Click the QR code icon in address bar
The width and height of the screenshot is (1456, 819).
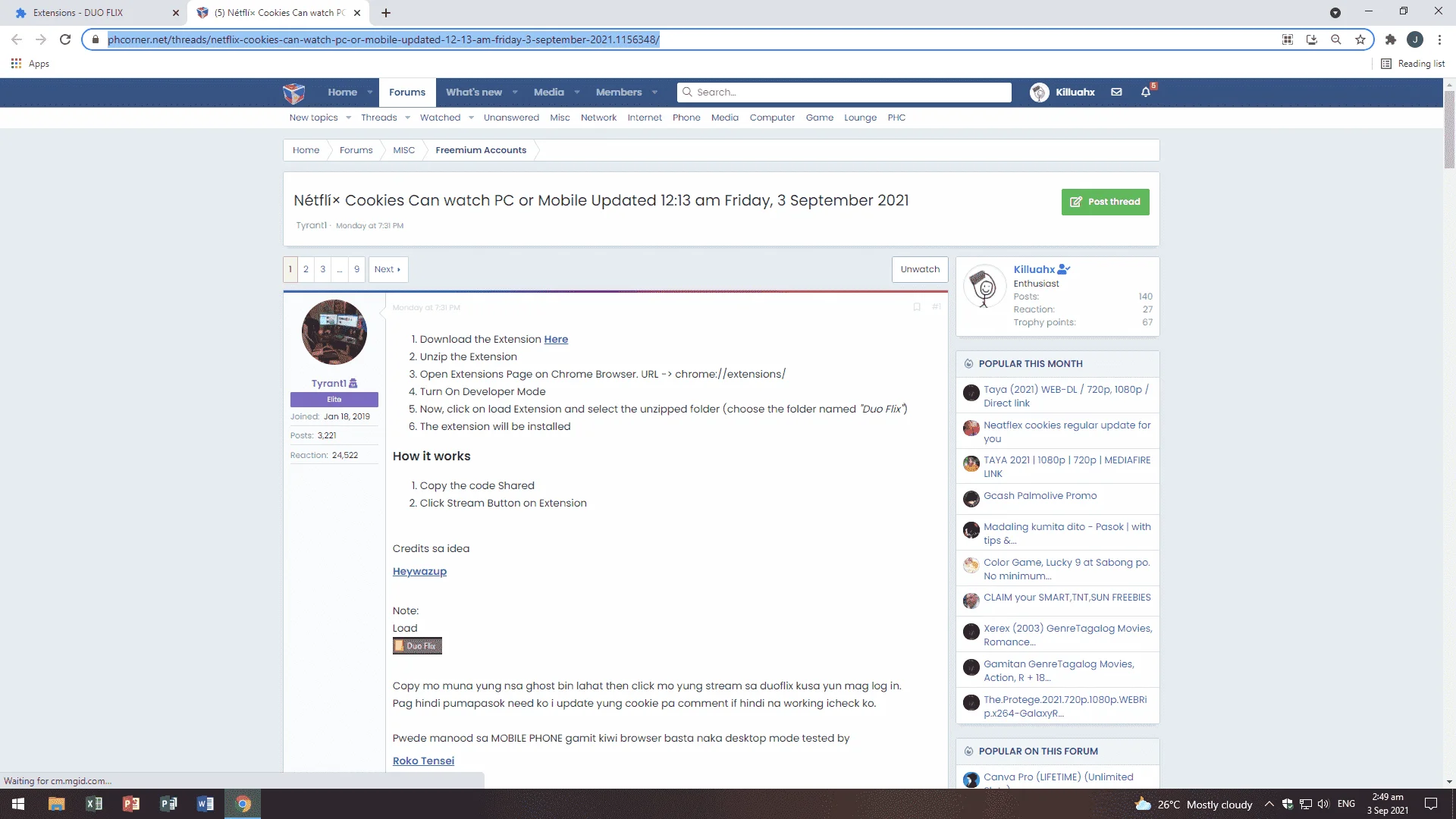click(x=1288, y=39)
